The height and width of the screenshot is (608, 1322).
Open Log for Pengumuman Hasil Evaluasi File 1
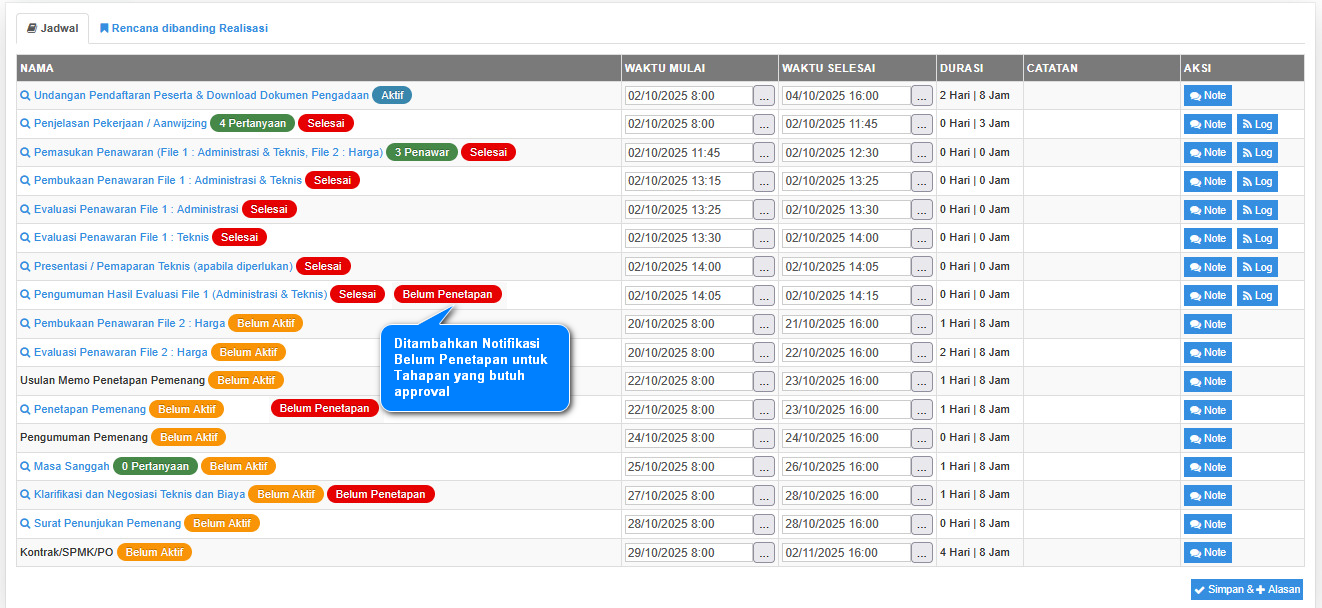pyautogui.click(x=1257, y=296)
